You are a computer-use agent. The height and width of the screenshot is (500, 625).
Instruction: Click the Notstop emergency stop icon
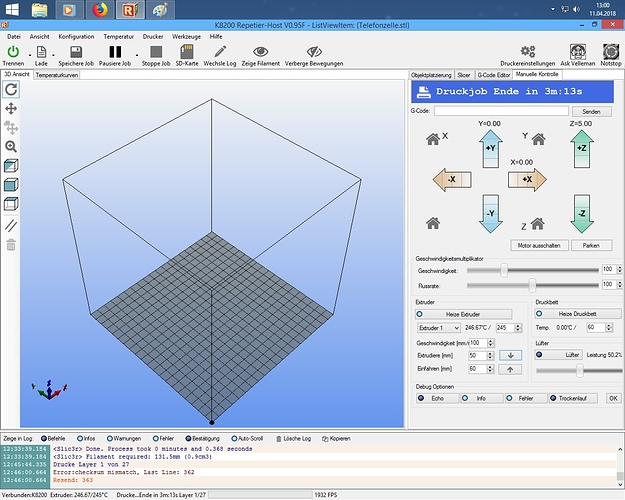point(611,51)
